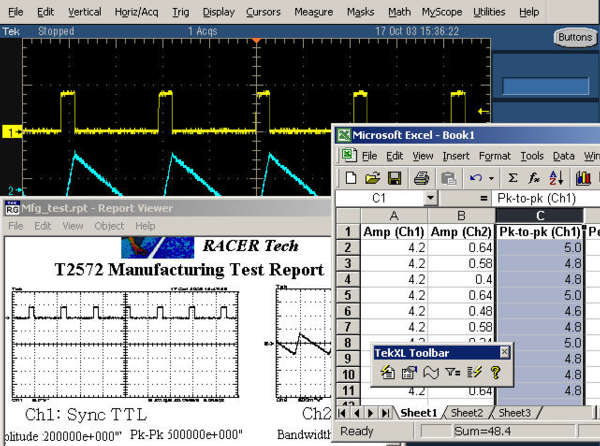Click the Sort Ascending A-Z icon

pyautogui.click(x=556, y=178)
